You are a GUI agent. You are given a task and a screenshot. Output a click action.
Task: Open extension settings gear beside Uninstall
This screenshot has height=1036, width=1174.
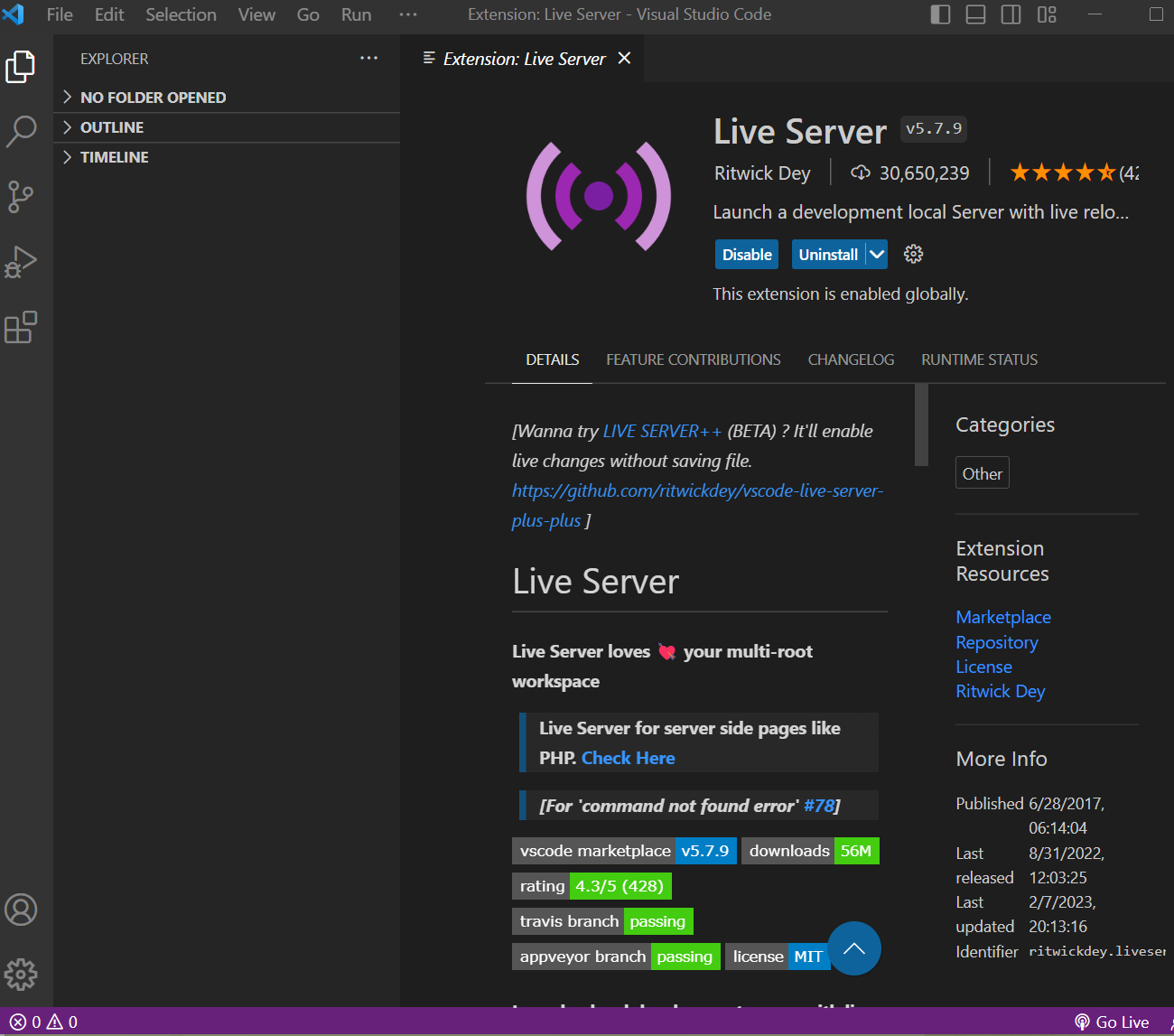914,254
